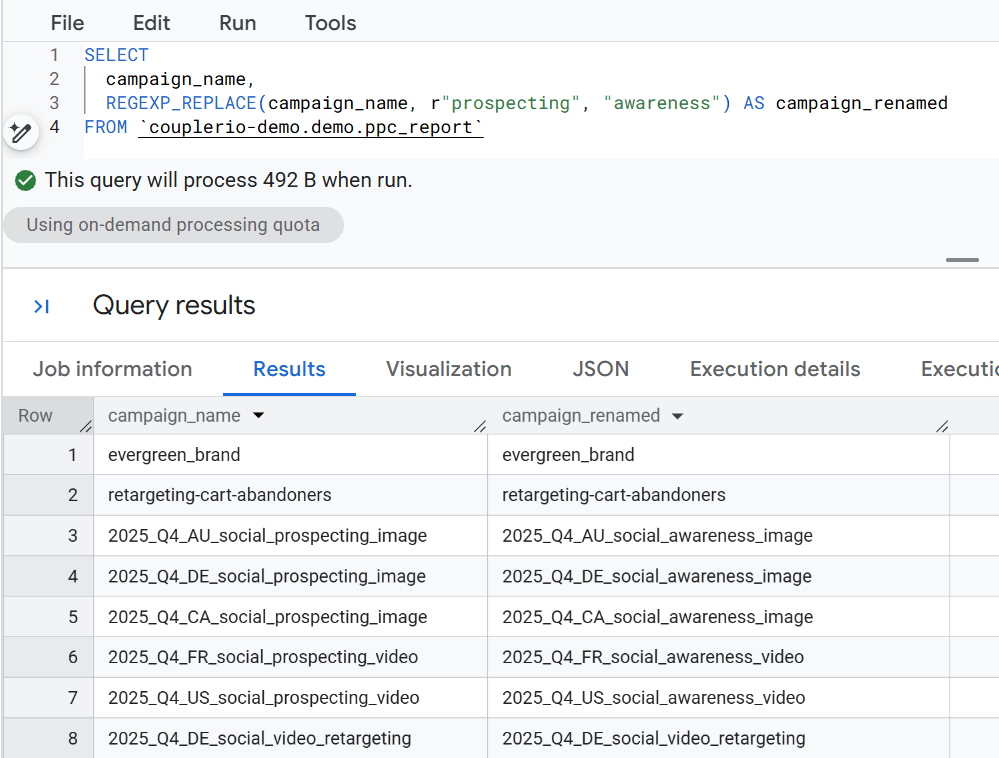The height and width of the screenshot is (758, 999).
Task: Click the campaign_name column header label
Action: click(x=175, y=416)
